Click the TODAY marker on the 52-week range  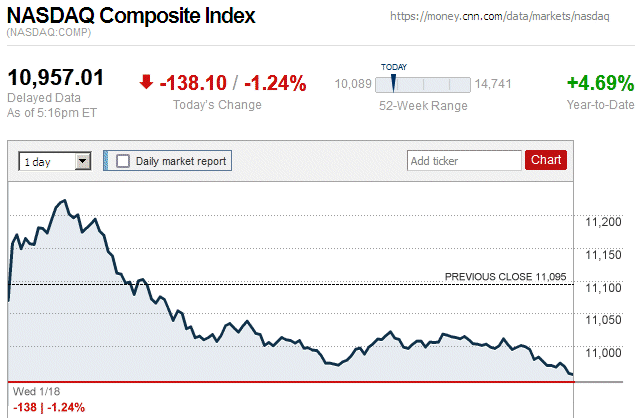(394, 81)
